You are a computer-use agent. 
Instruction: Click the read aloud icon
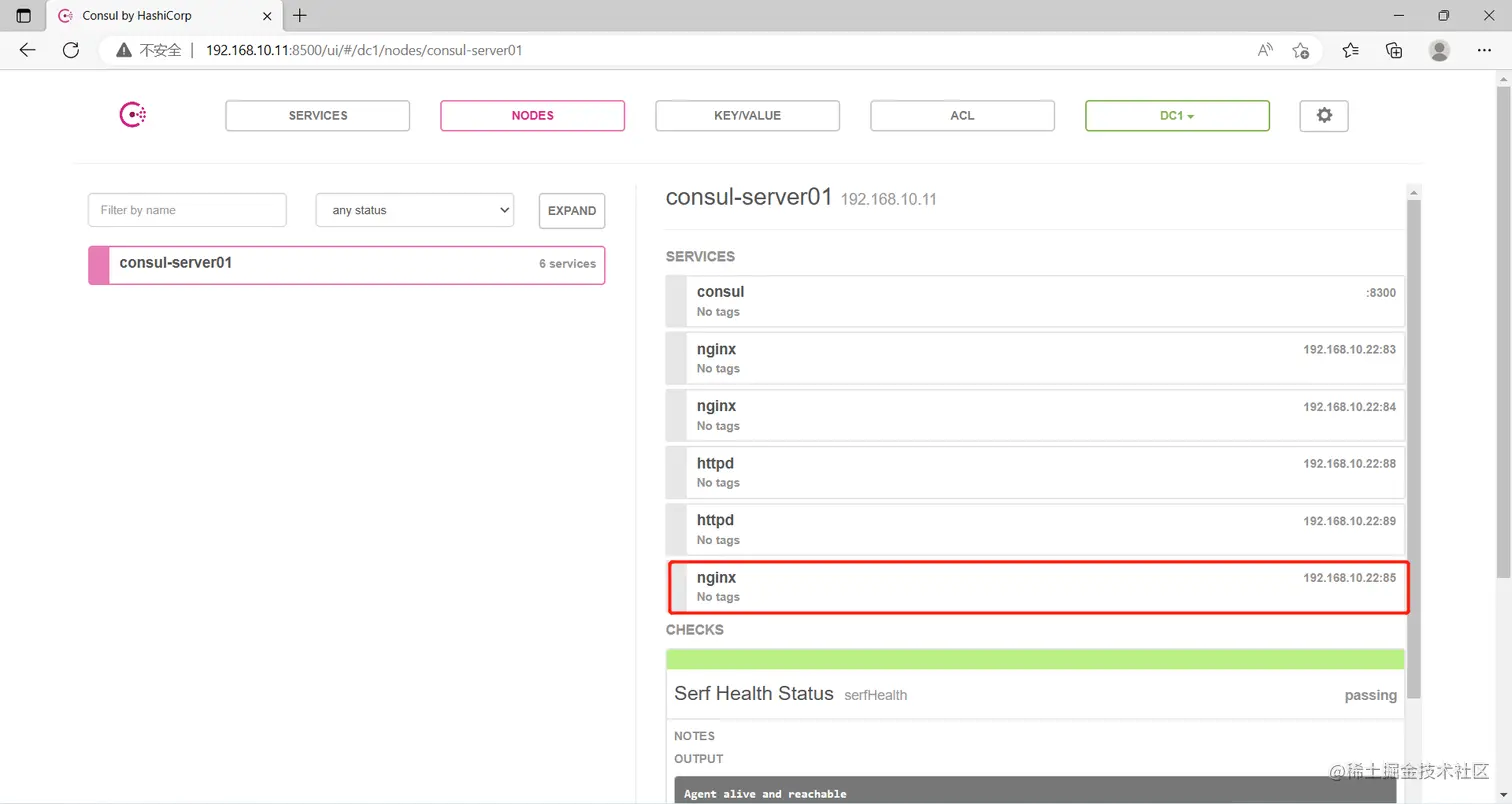point(1265,50)
